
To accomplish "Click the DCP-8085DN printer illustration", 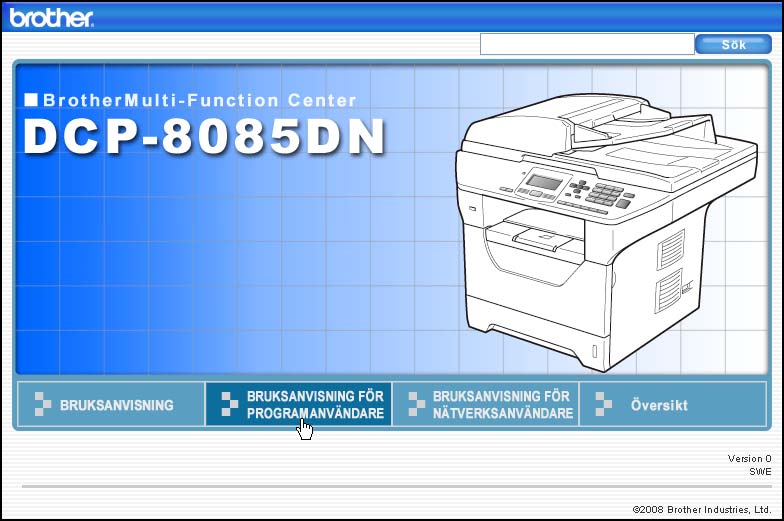I will click(606, 232).
